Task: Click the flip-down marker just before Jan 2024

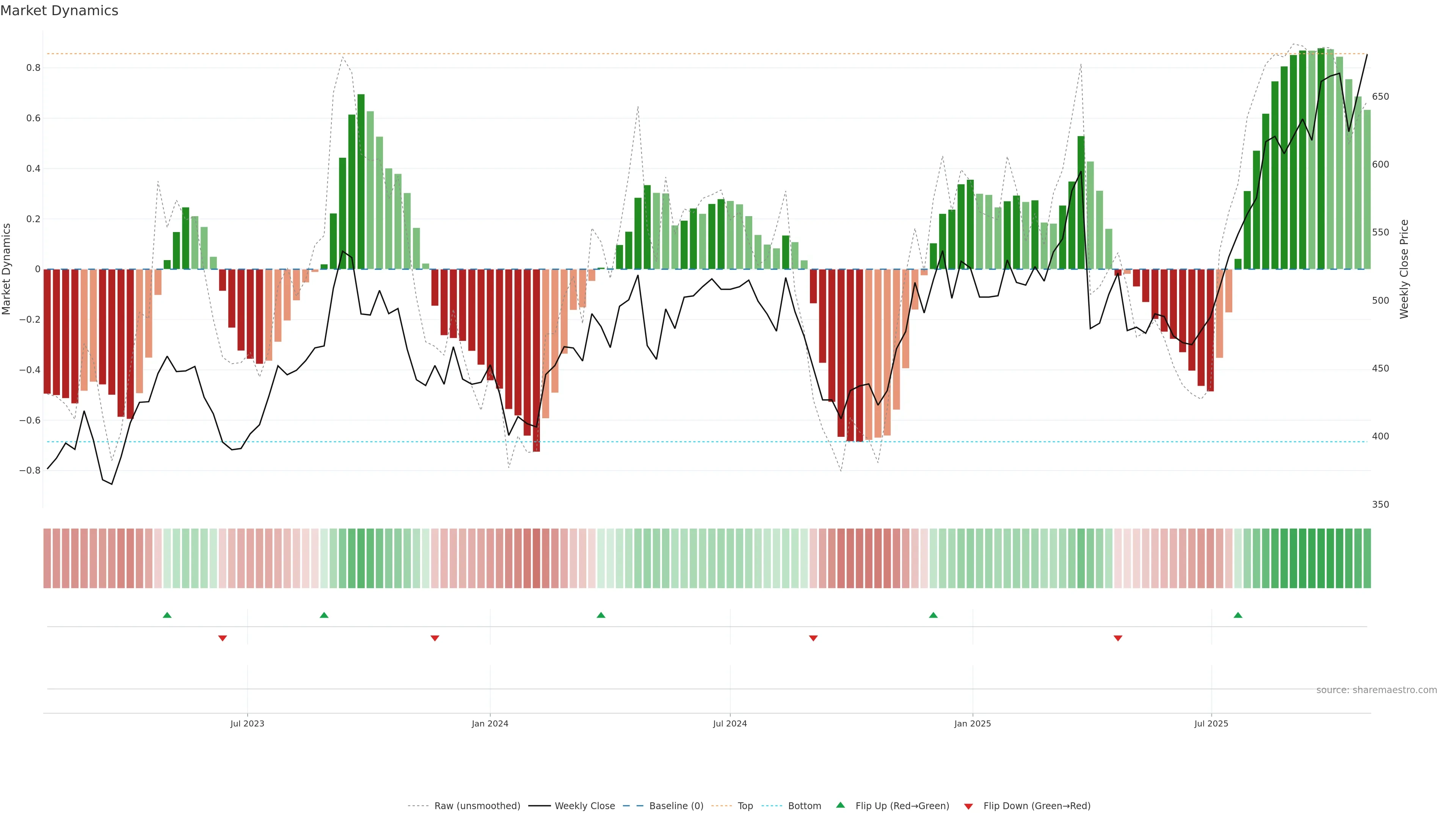Action: tap(435, 638)
